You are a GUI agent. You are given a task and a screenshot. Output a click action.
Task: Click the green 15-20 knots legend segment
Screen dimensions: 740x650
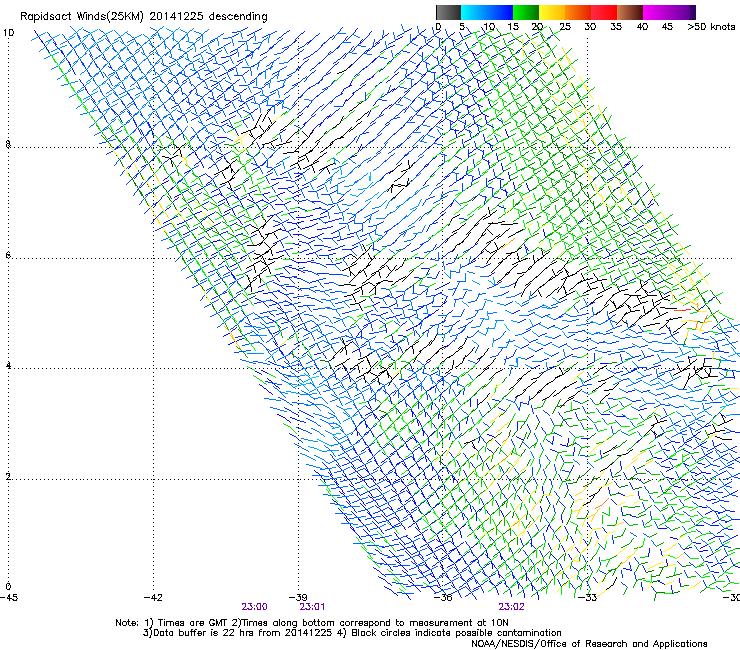coord(526,12)
